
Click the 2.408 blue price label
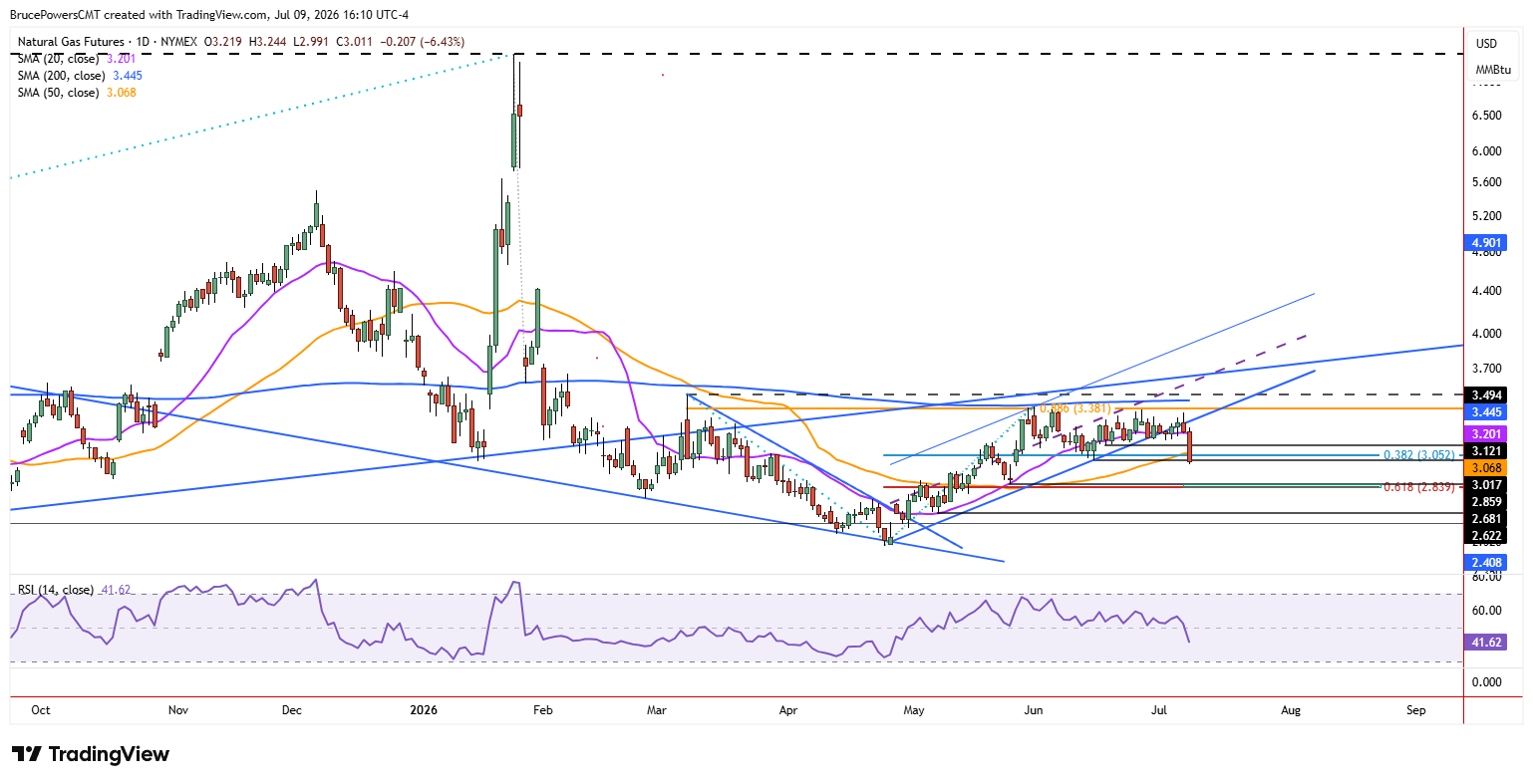click(1487, 563)
